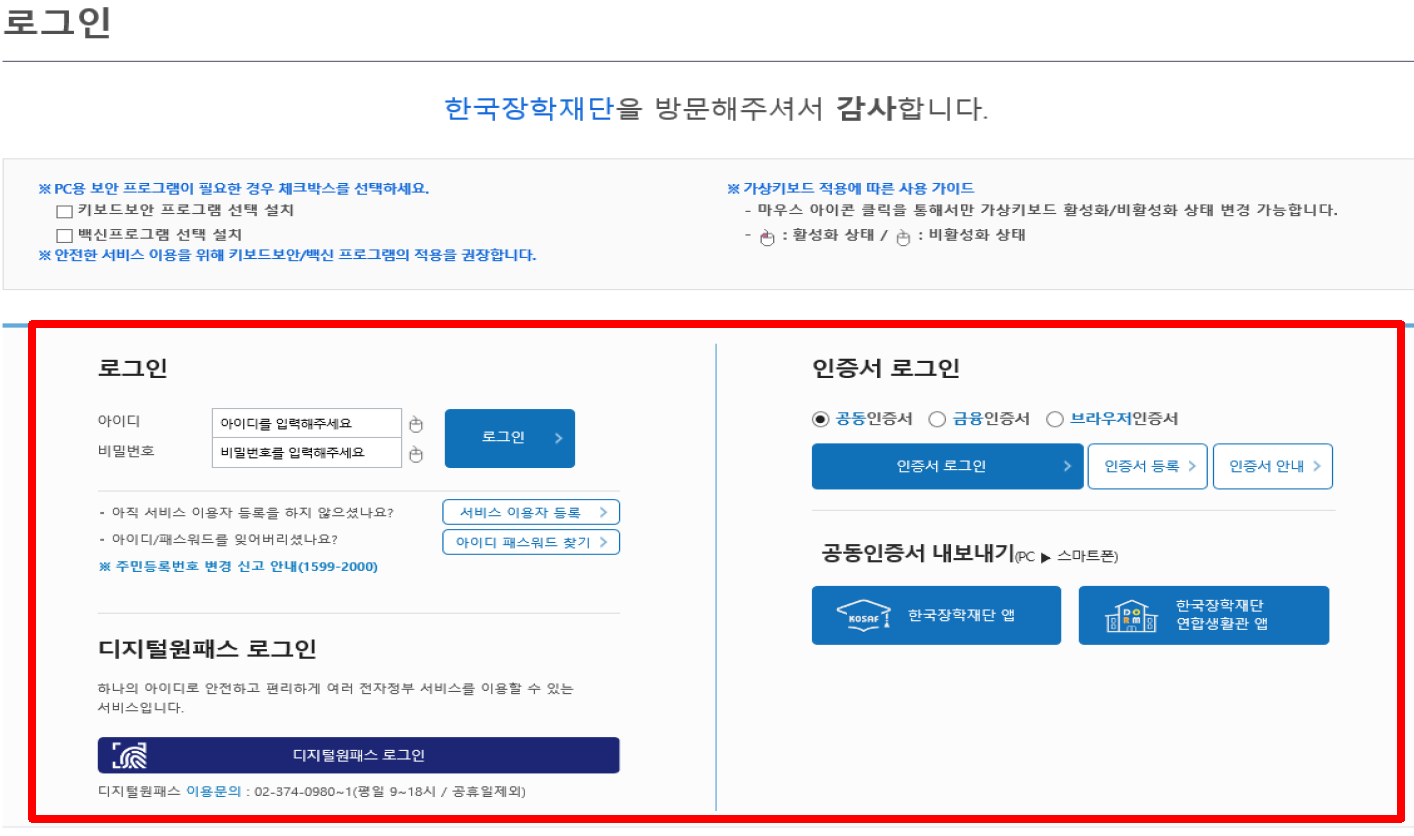Screen dimensions: 1414x836
Task: Click the blue 한국장학재단 text in greeting
Action: click(529, 108)
